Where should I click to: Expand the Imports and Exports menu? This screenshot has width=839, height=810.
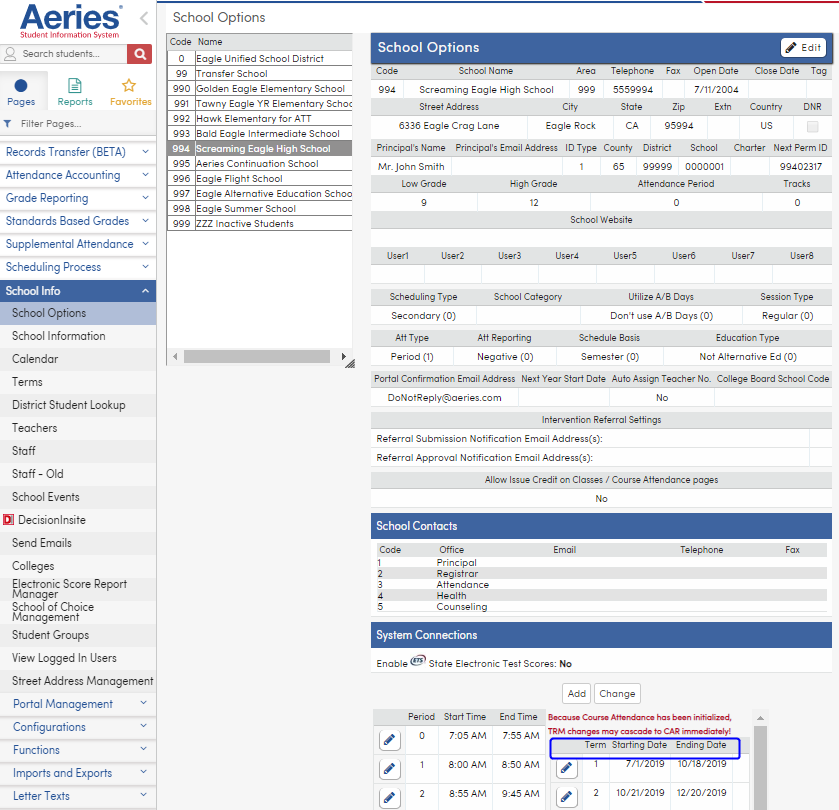(78, 772)
